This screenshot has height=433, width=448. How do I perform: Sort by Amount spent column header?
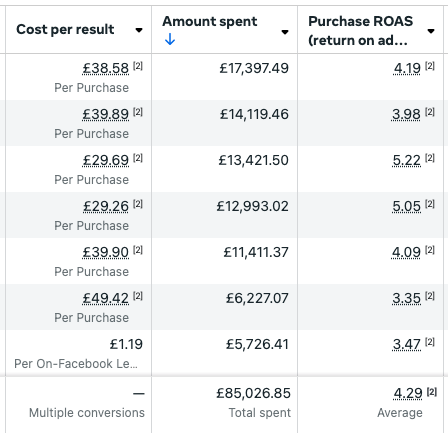click(x=210, y=22)
